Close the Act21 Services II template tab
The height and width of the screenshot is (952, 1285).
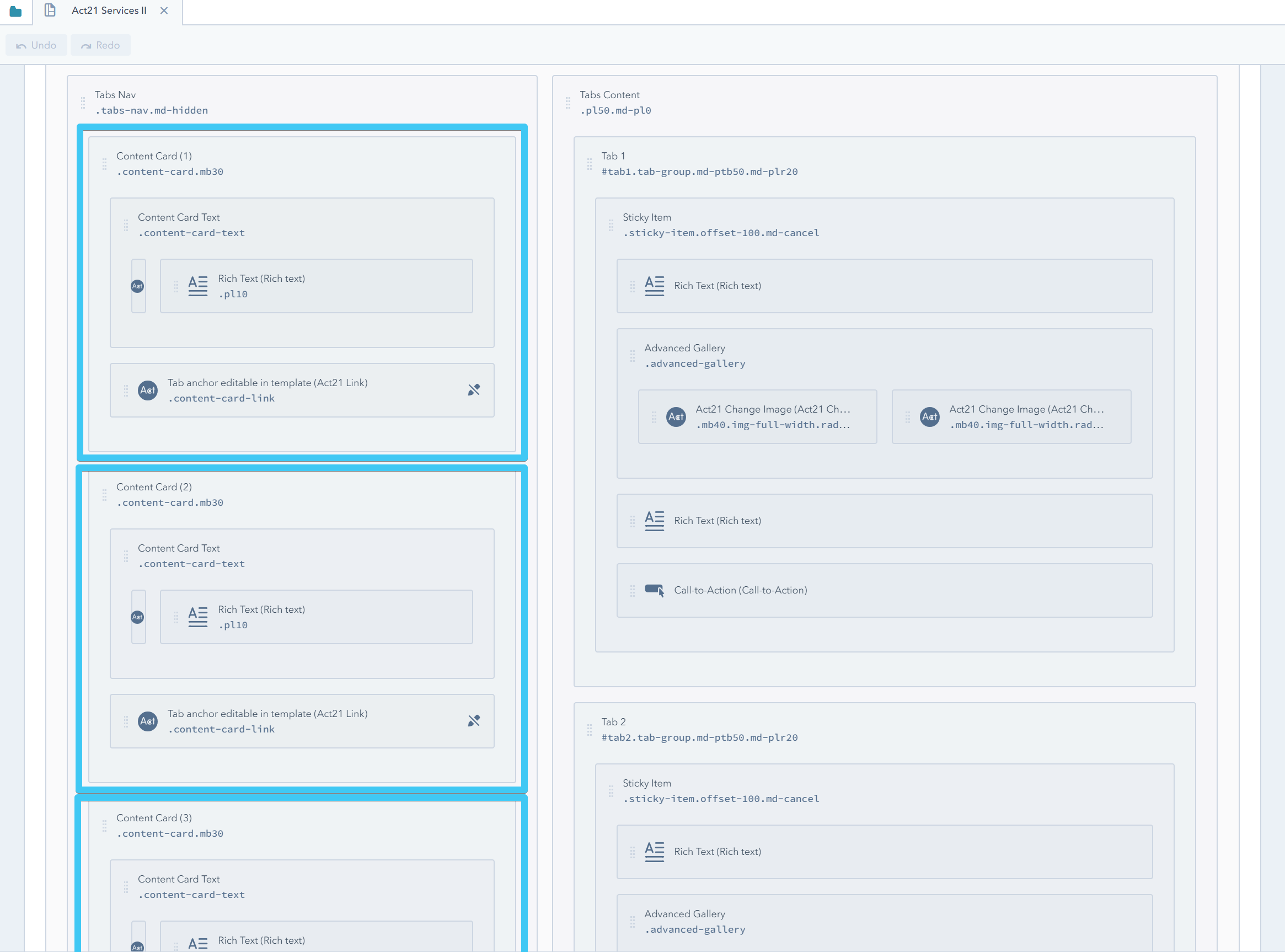pyautogui.click(x=164, y=10)
